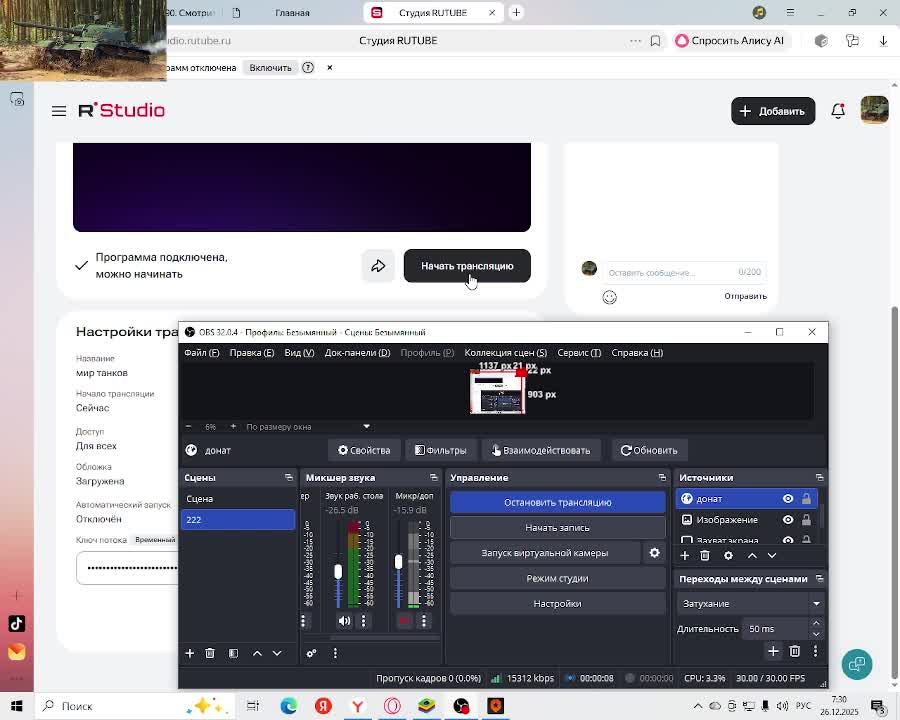
Task: Hide the донат source via eye icon
Action: point(788,499)
